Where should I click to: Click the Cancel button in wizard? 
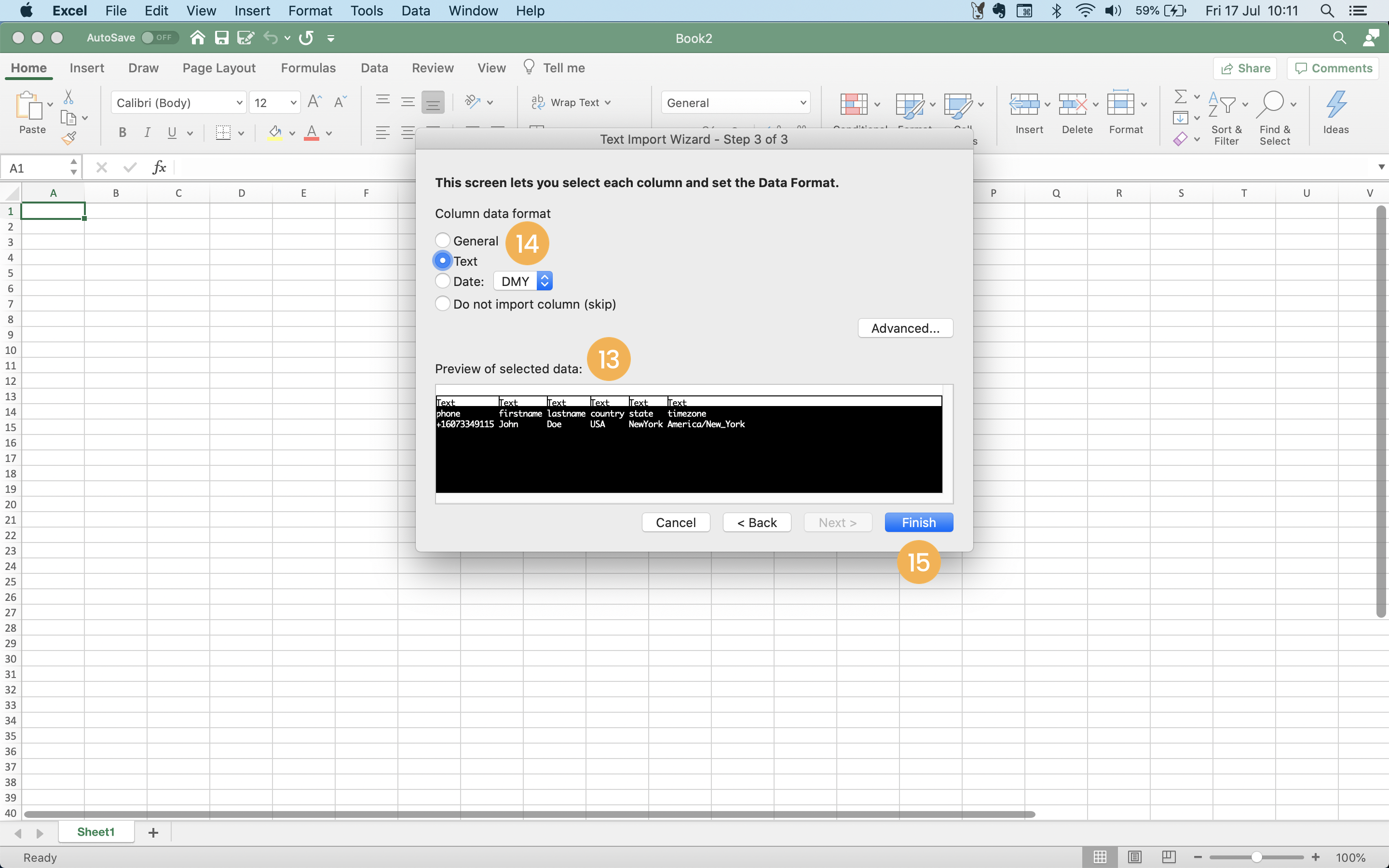676,522
